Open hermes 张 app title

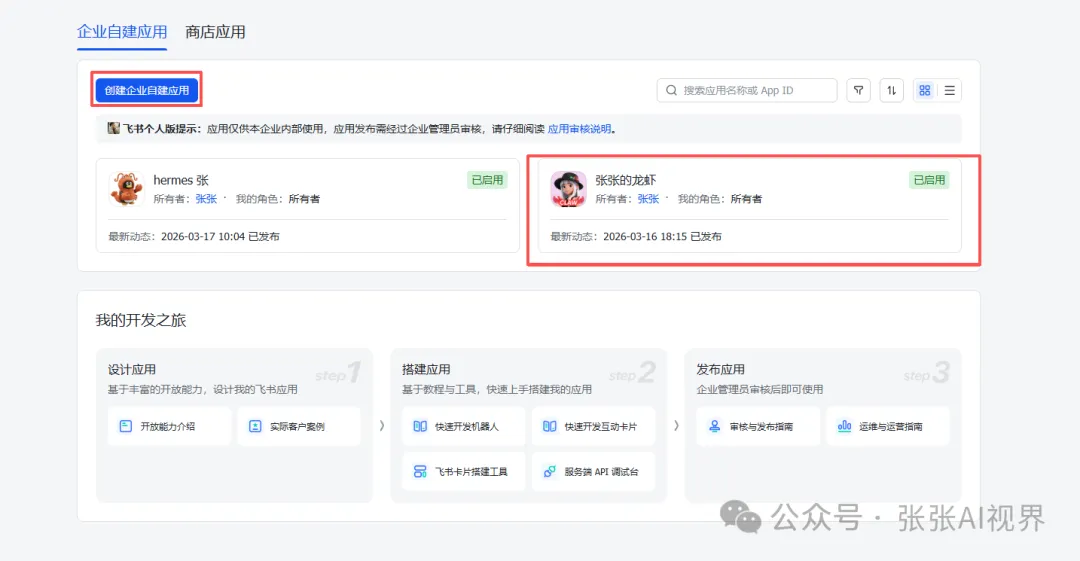click(x=180, y=180)
